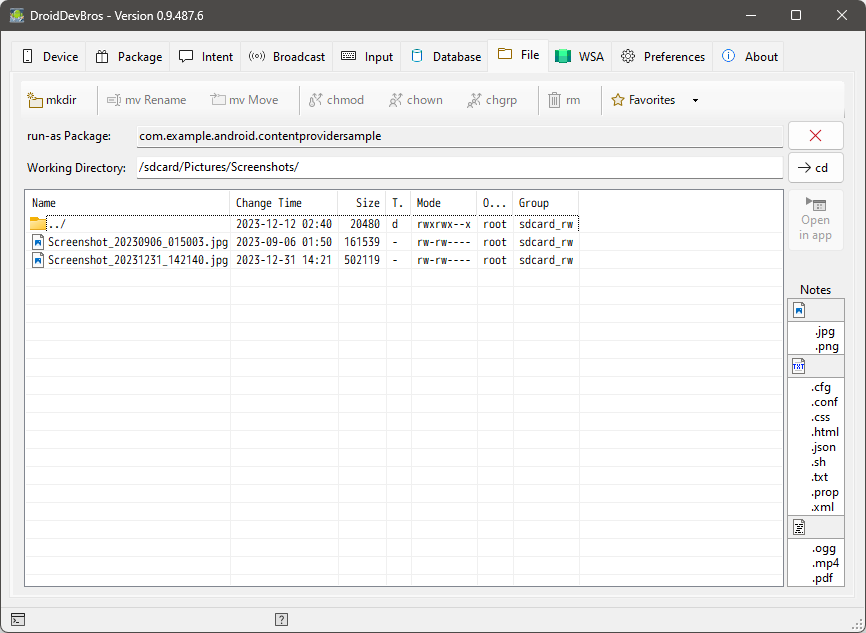Show the About tab
Image resolution: width=866 pixels, height=633 pixels.
(749, 56)
